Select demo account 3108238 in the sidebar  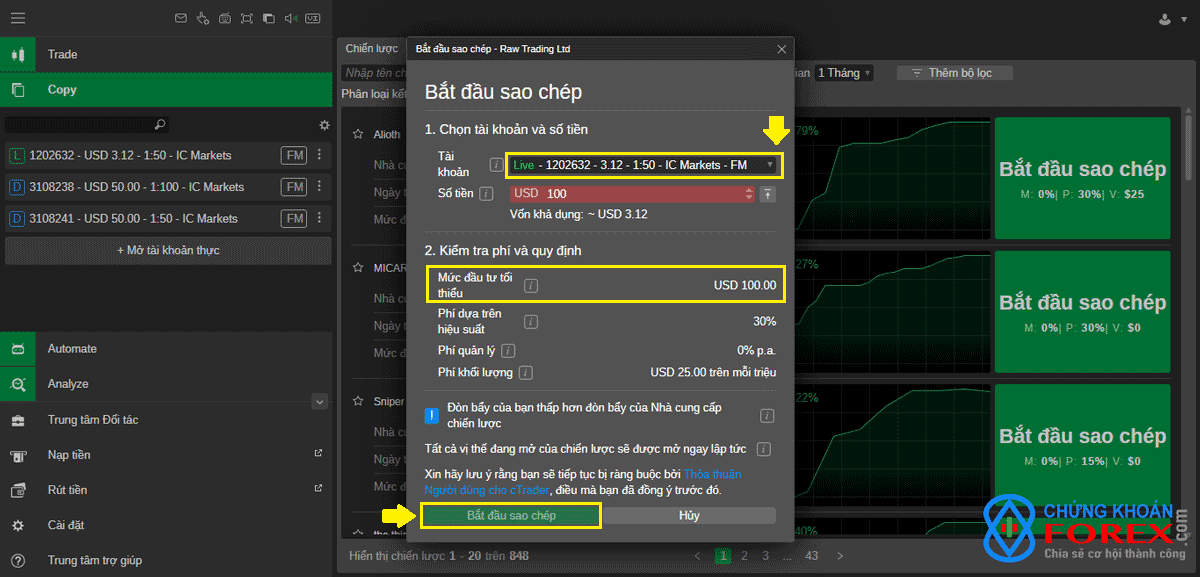[x=167, y=187]
